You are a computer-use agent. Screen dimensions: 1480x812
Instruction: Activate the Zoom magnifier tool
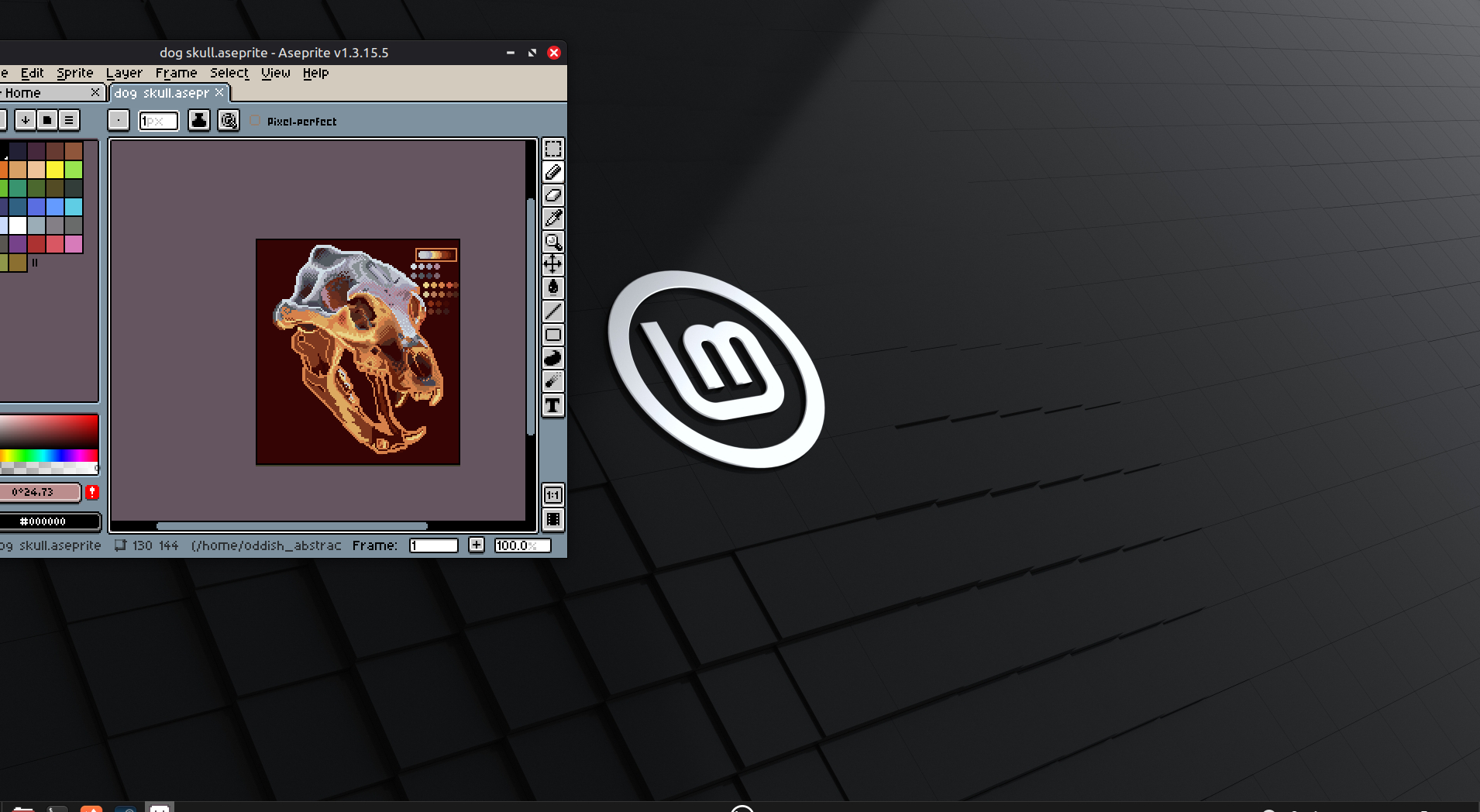552,242
